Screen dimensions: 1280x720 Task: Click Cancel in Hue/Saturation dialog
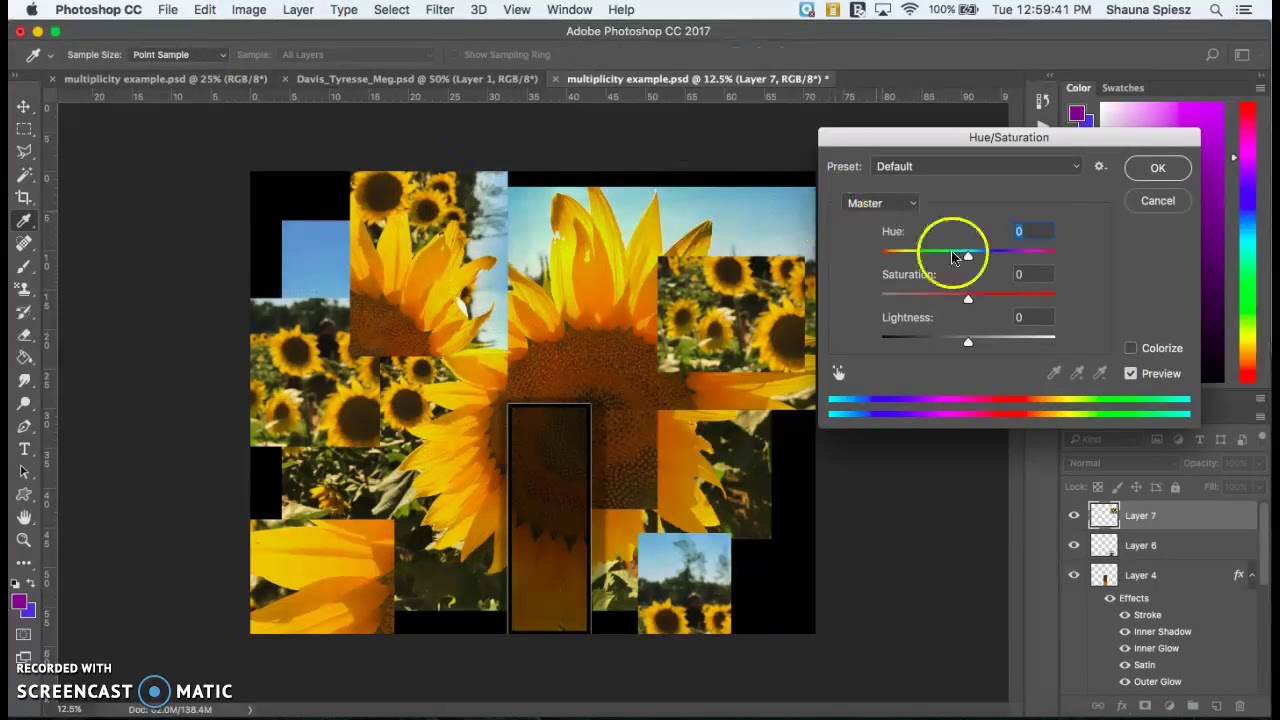click(1157, 201)
